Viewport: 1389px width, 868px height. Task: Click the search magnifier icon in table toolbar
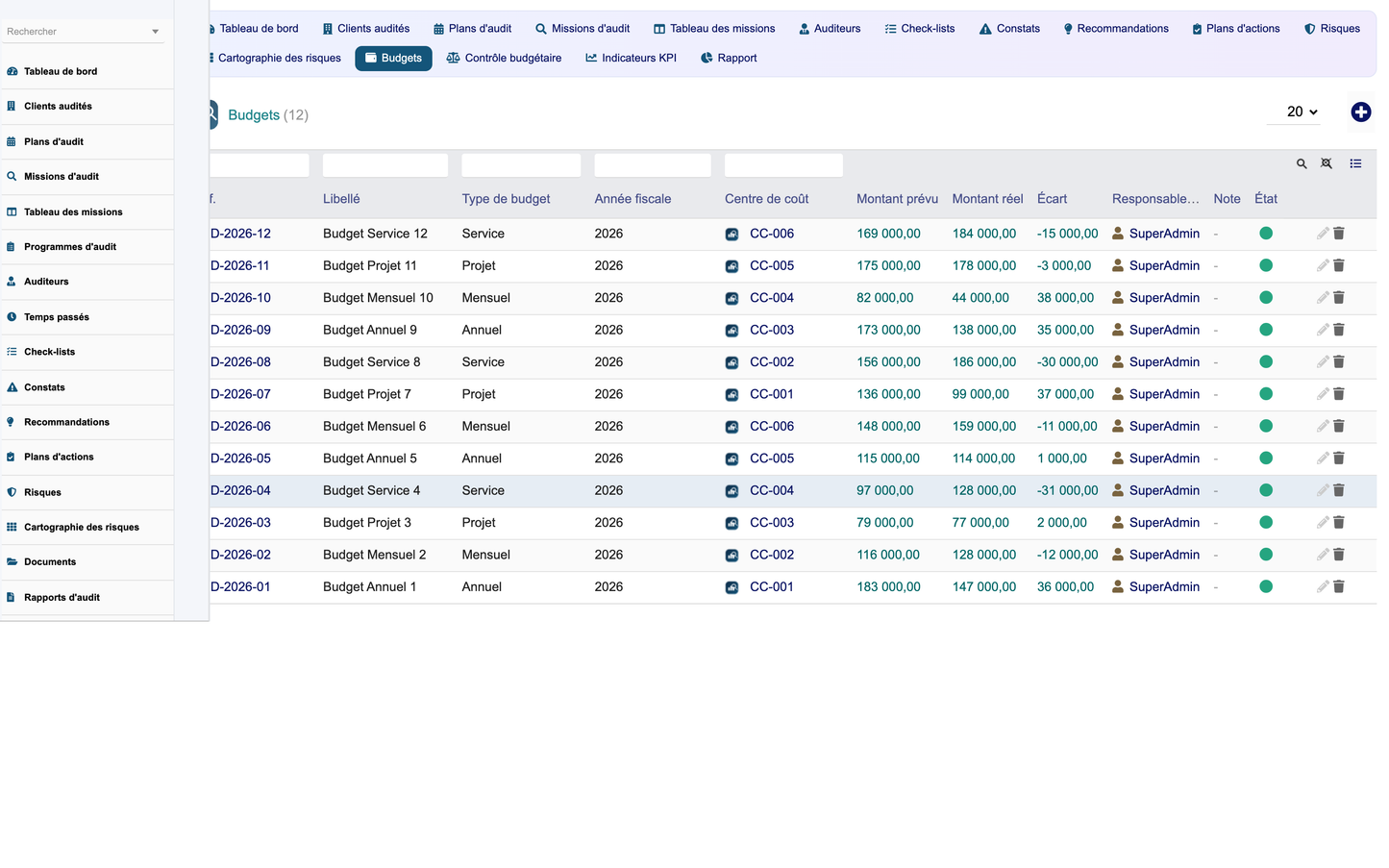(1302, 164)
